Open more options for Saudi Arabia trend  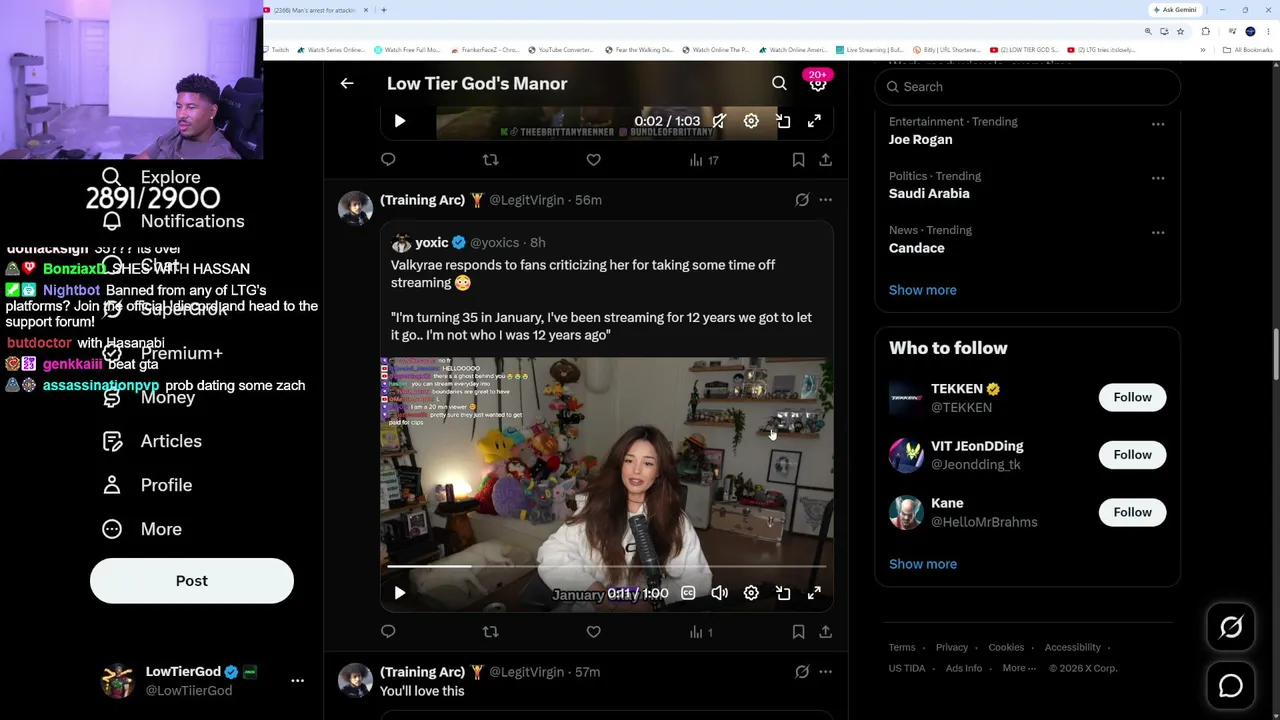(x=1158, y=178)
